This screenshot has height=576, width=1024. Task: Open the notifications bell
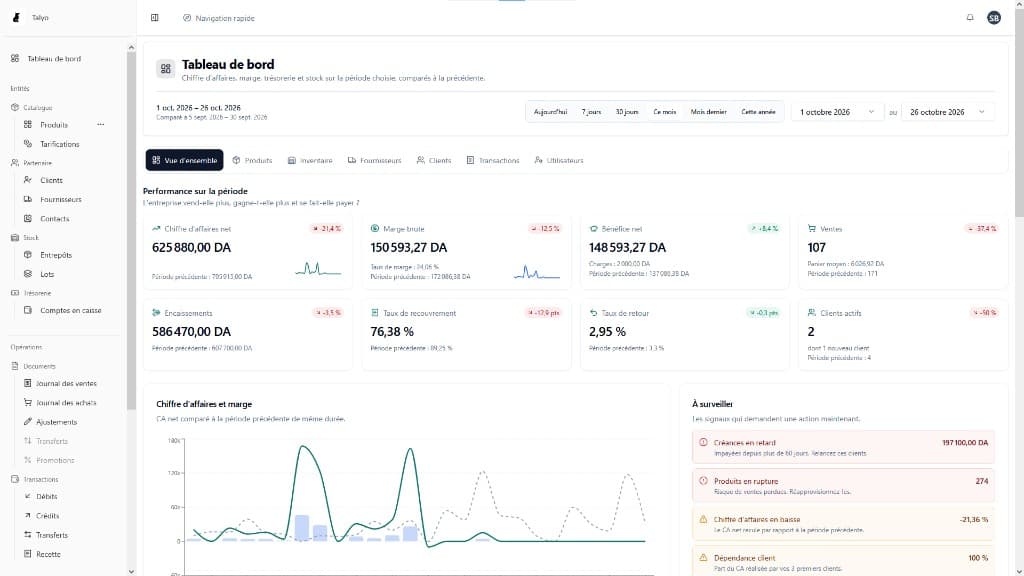970,18
